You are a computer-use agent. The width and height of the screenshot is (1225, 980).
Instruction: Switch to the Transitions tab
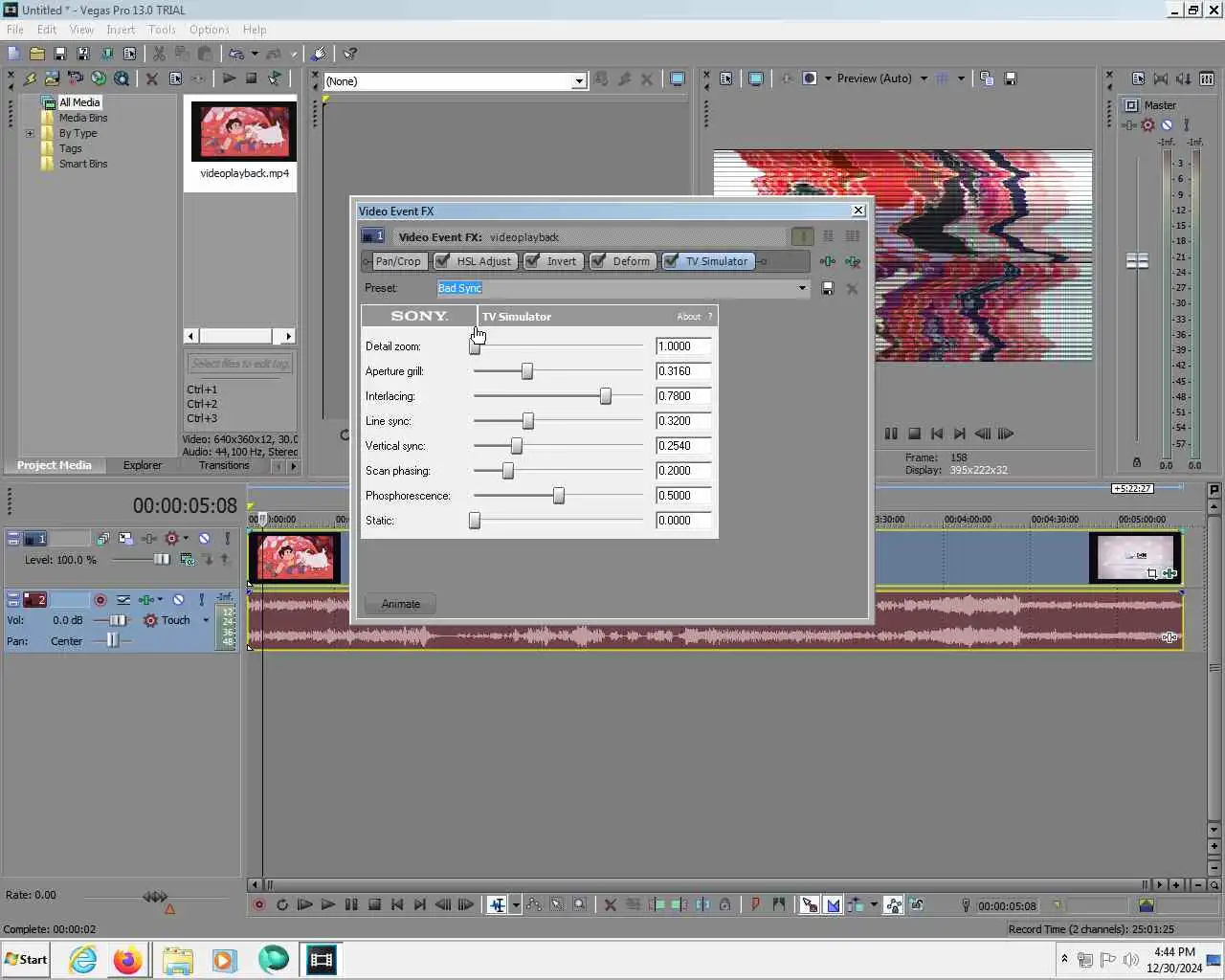tap(224, 465)
